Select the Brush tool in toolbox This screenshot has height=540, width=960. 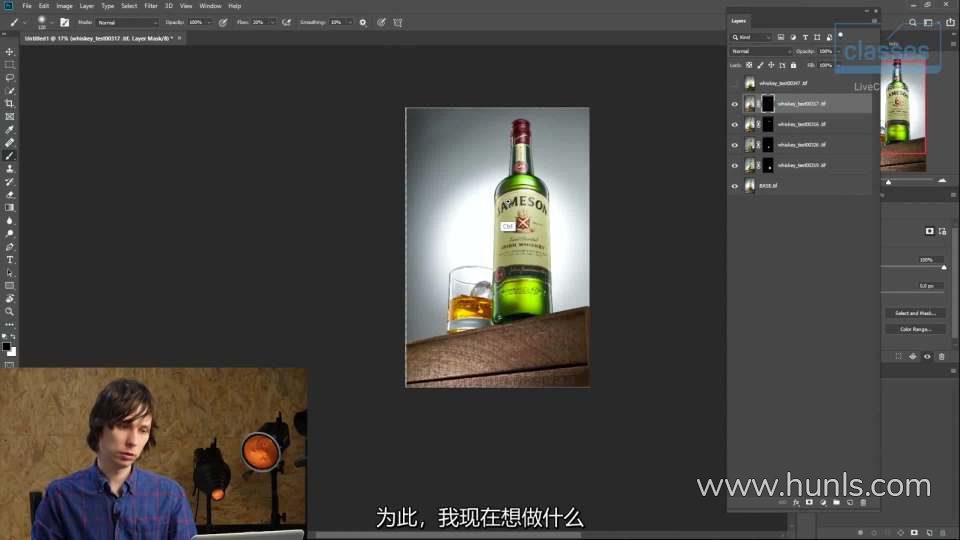(x=9, y=156)
